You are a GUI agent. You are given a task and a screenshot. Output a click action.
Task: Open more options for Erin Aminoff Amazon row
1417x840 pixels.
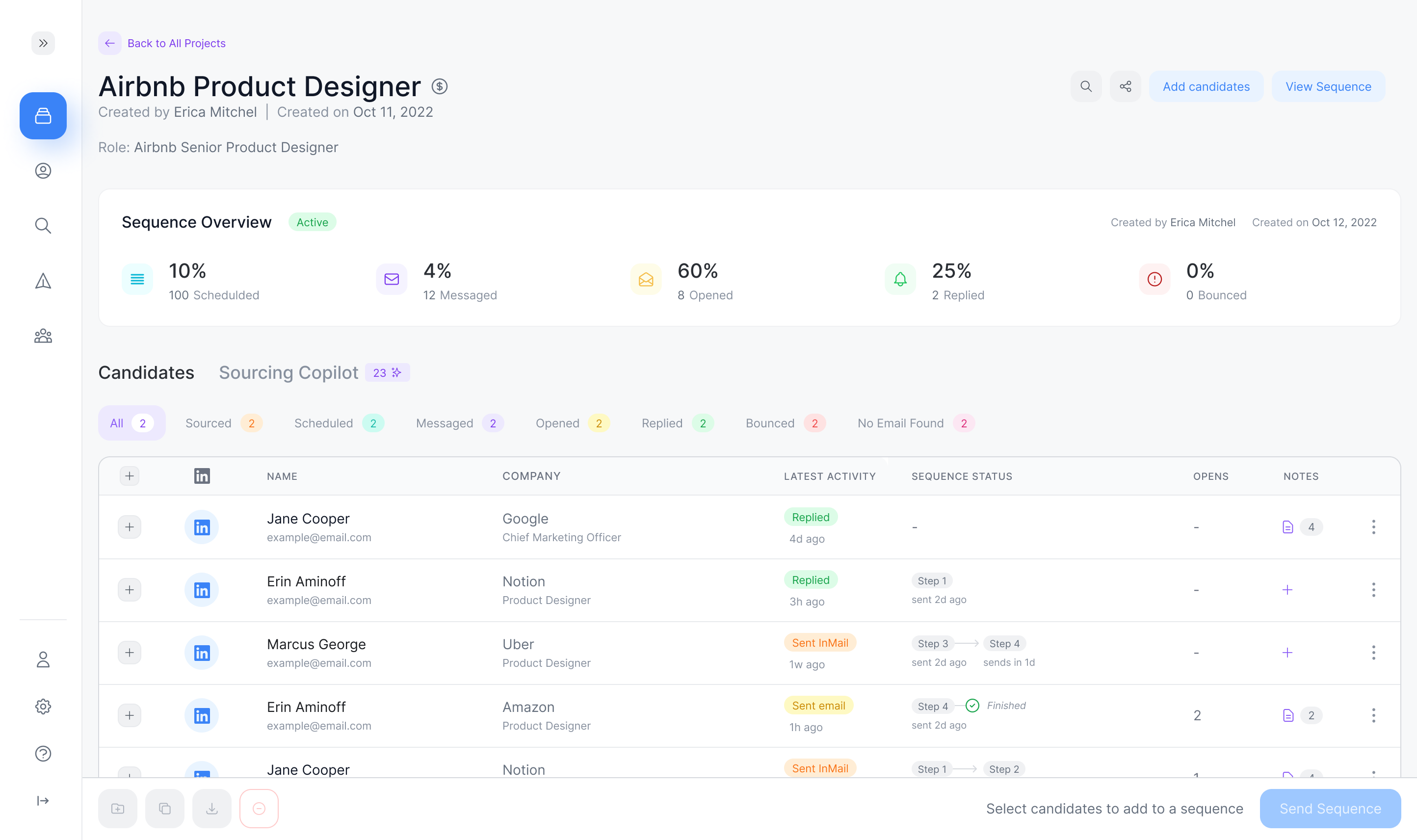click(1373, 715)
